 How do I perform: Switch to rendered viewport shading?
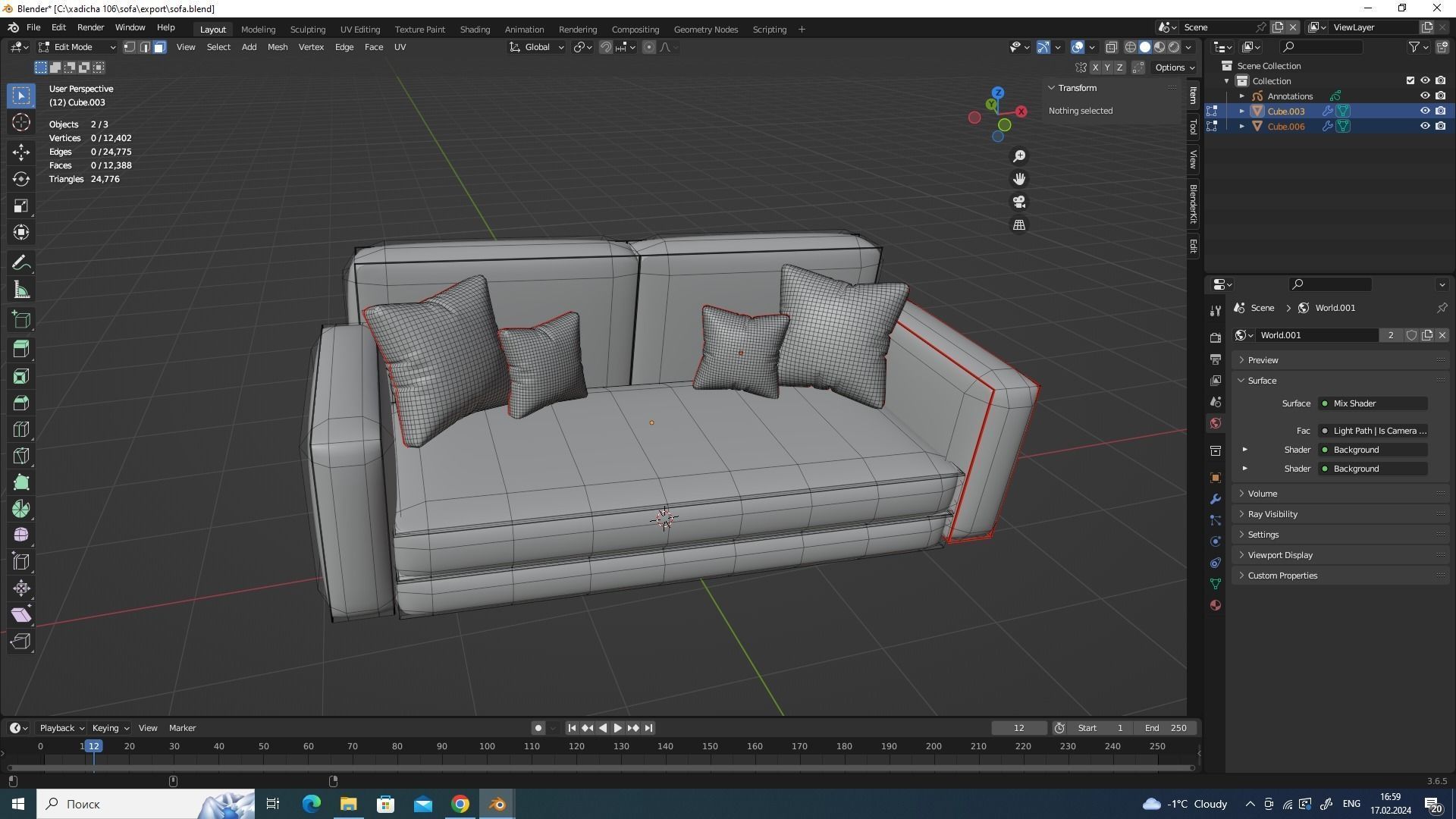click(1174, 47)
